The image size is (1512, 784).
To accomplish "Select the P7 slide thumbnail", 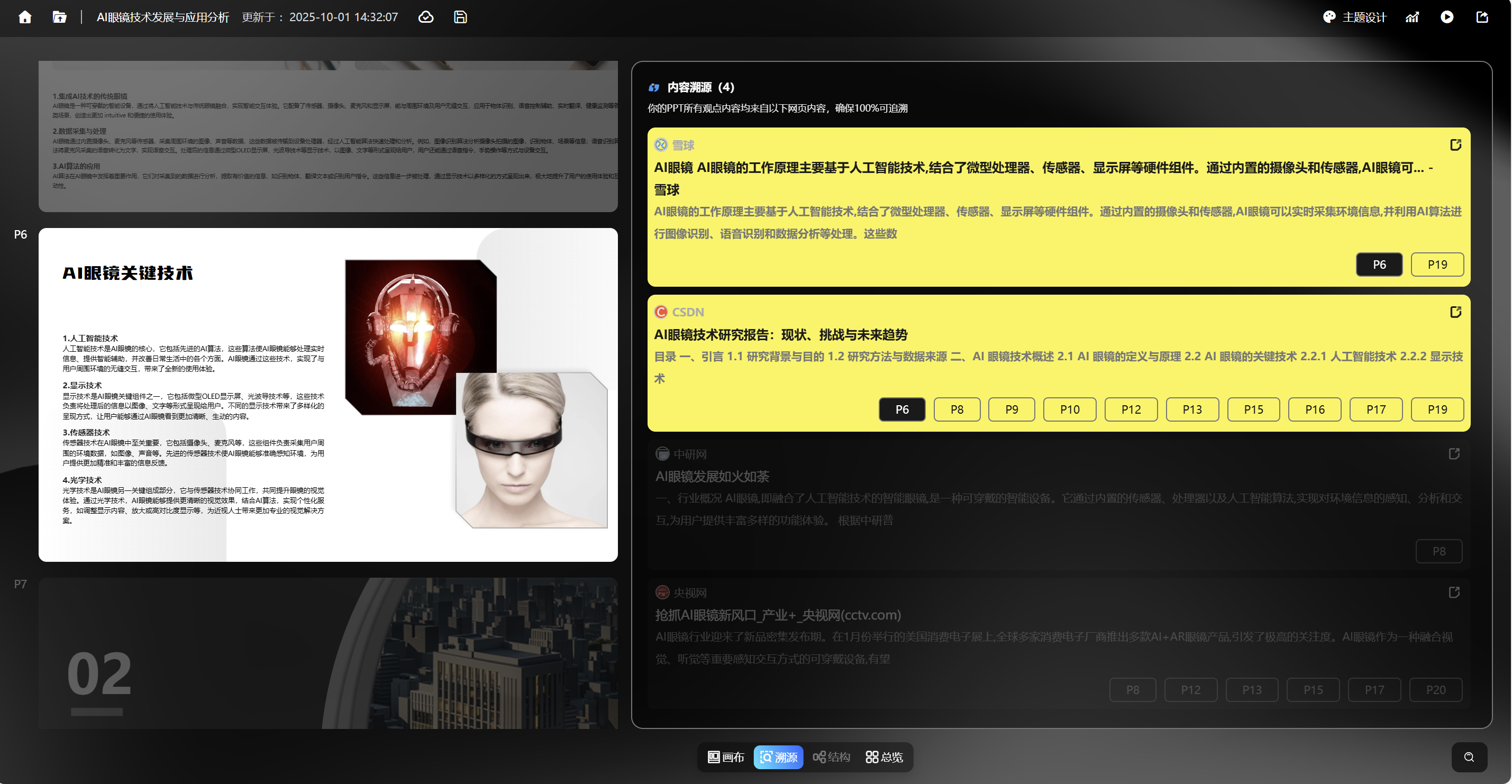I will pyautogui.click(x=327, y=653).
